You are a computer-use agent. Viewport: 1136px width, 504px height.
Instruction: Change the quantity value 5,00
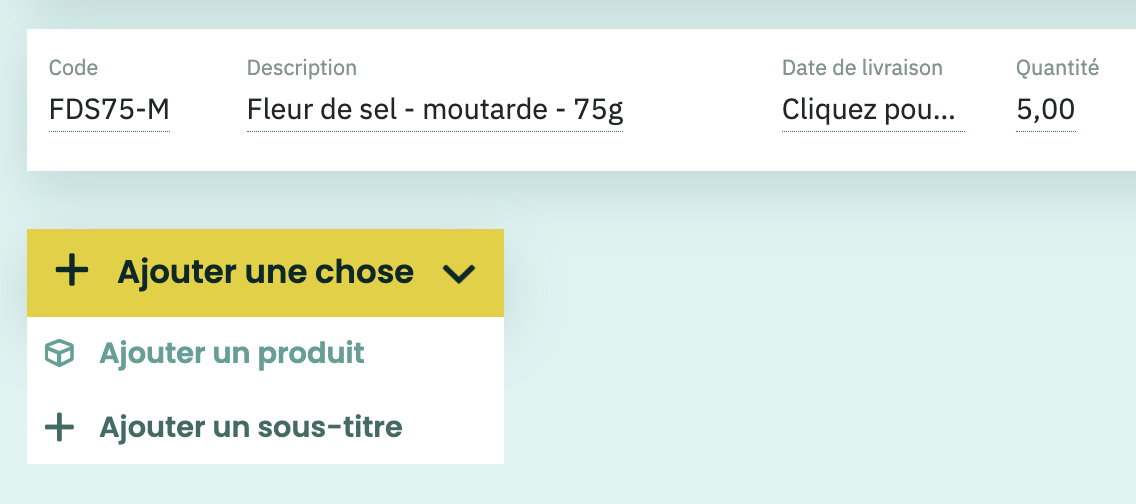[x=1045, y=110]
